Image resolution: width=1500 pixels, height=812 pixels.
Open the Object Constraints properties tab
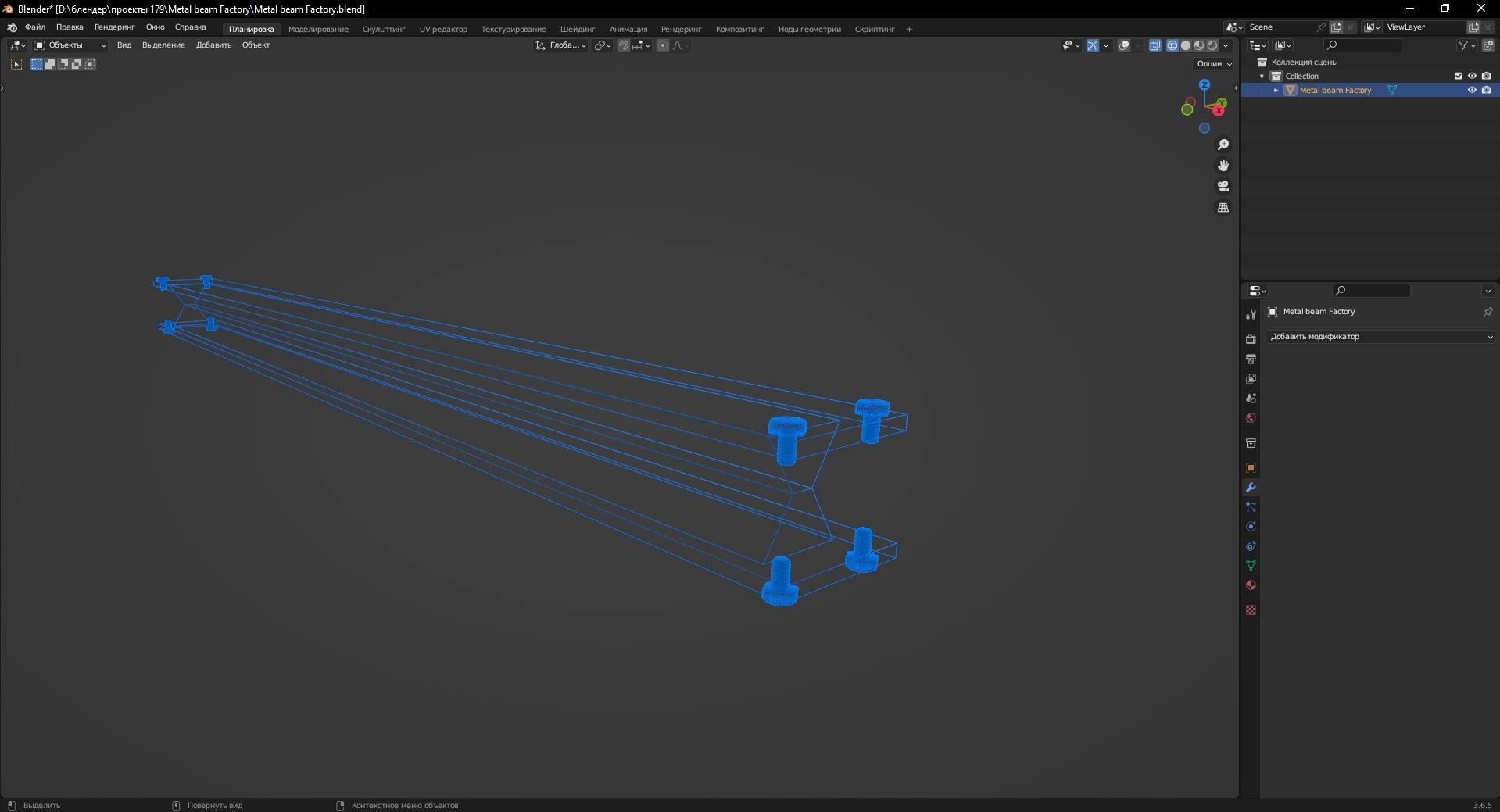pos(1251,546)
